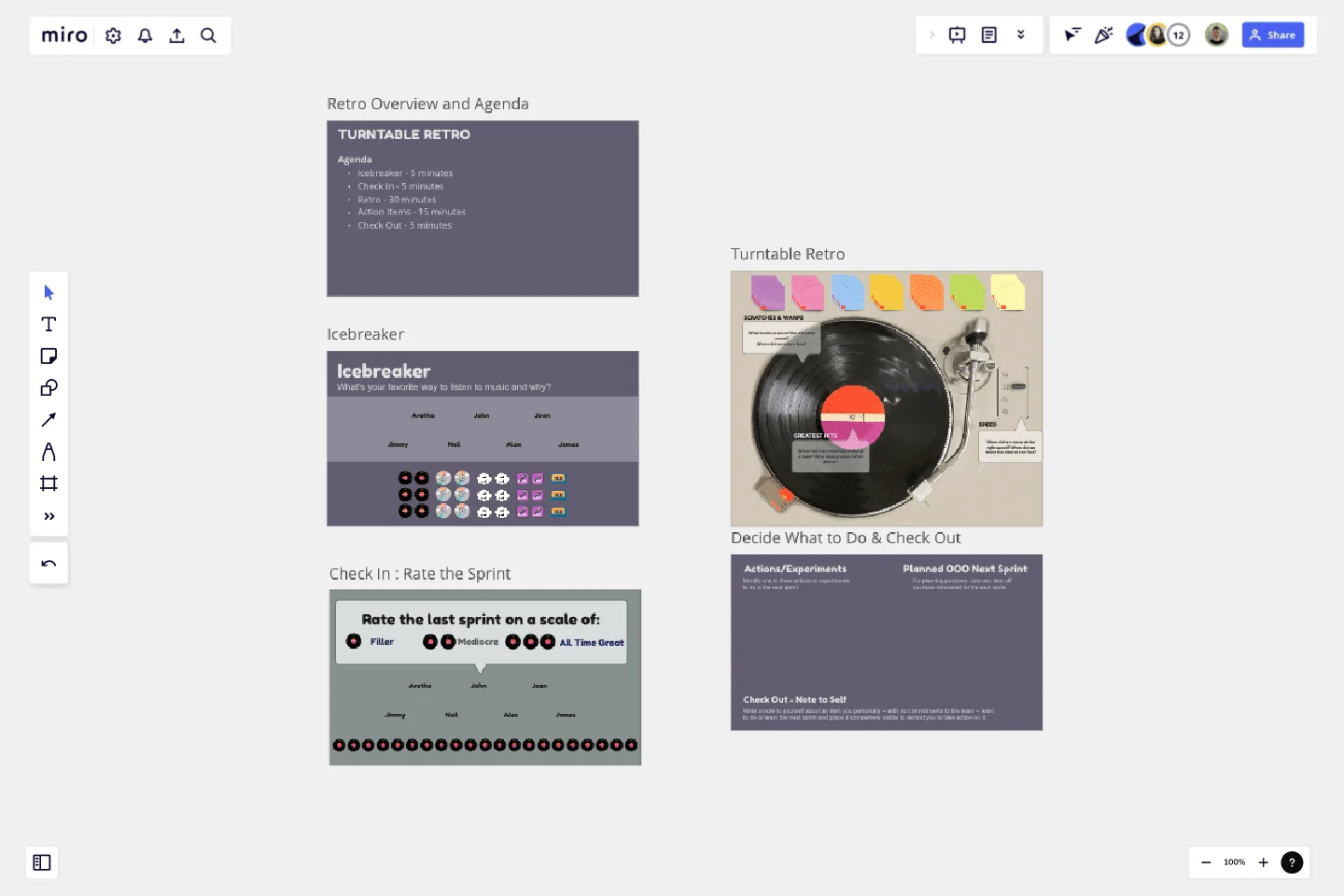
Task: Click the purple sticky note stack
Action: click(x=768, y=292)
